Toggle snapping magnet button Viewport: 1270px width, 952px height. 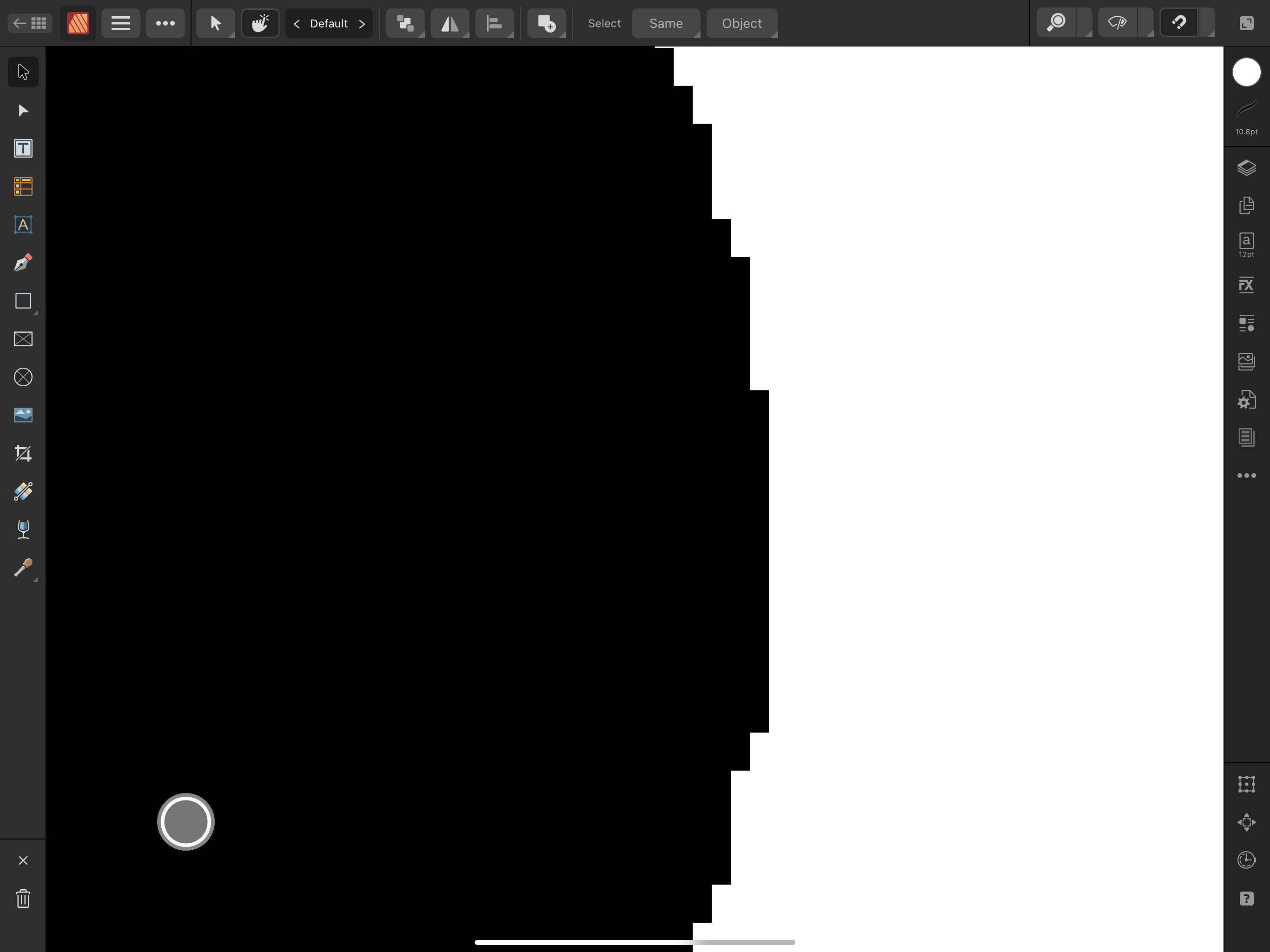(1179, 23)
